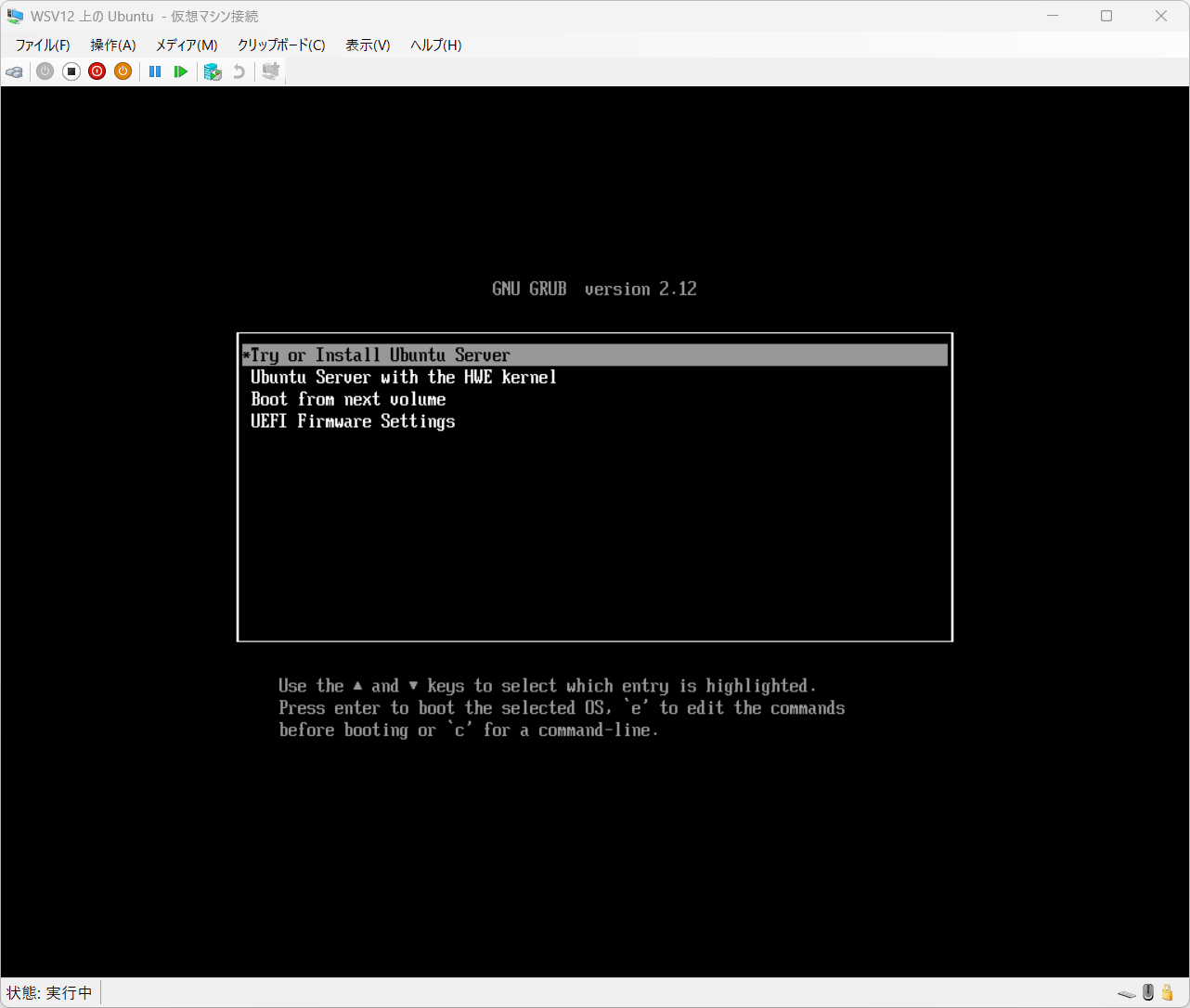Open the ヘルプ(H) menu
The image size is (1190, 1008).
click(436, 45)
